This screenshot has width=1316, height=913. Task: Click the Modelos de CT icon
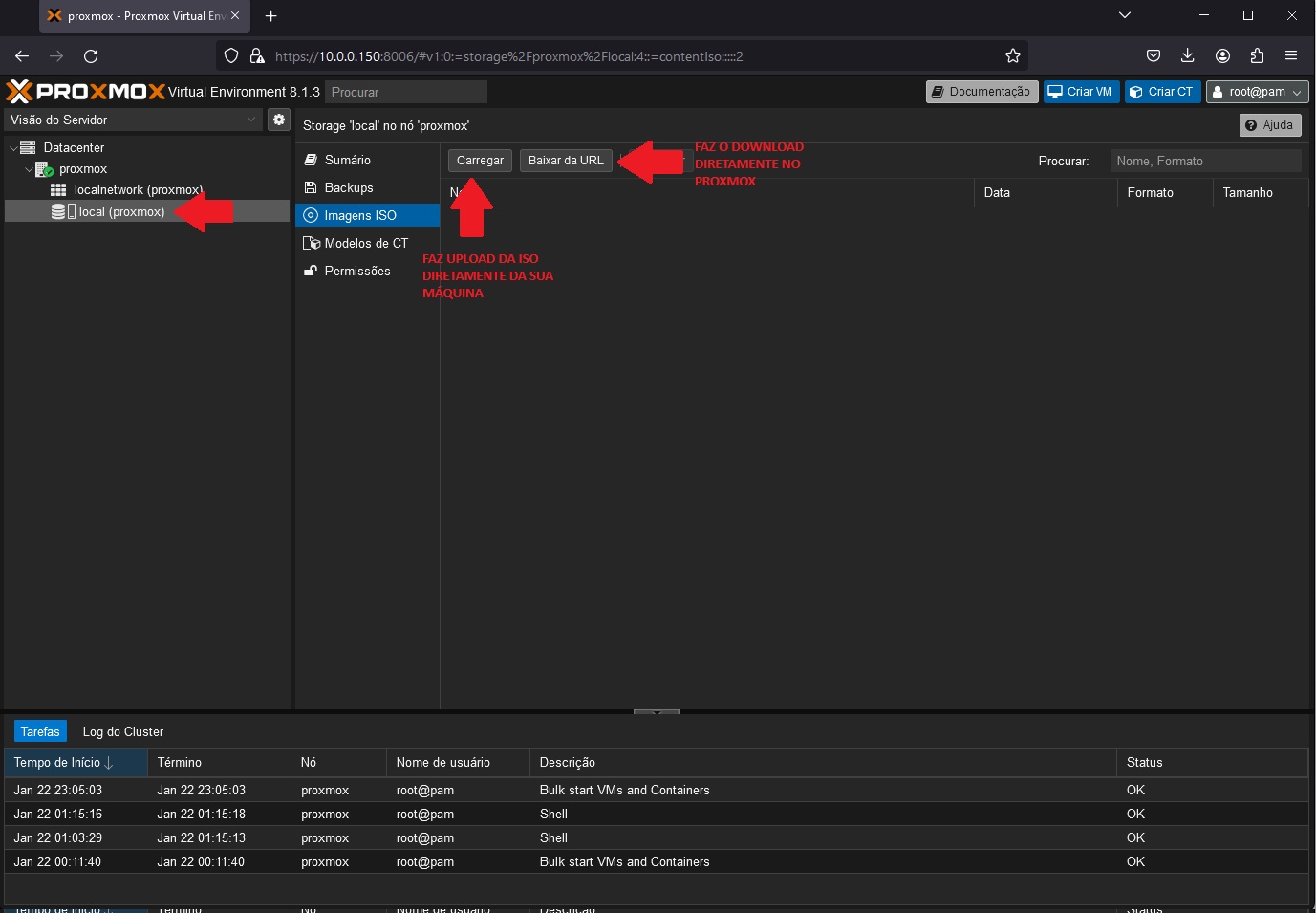(312, 243)
